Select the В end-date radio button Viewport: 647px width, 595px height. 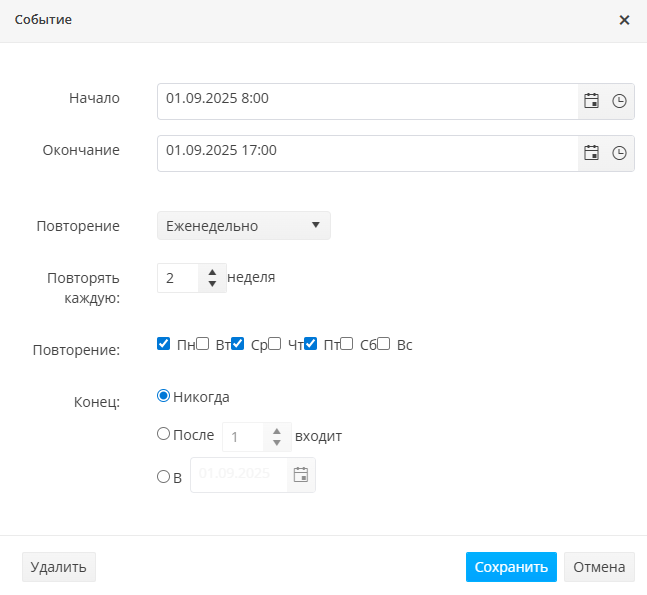(x=164, y=477)
